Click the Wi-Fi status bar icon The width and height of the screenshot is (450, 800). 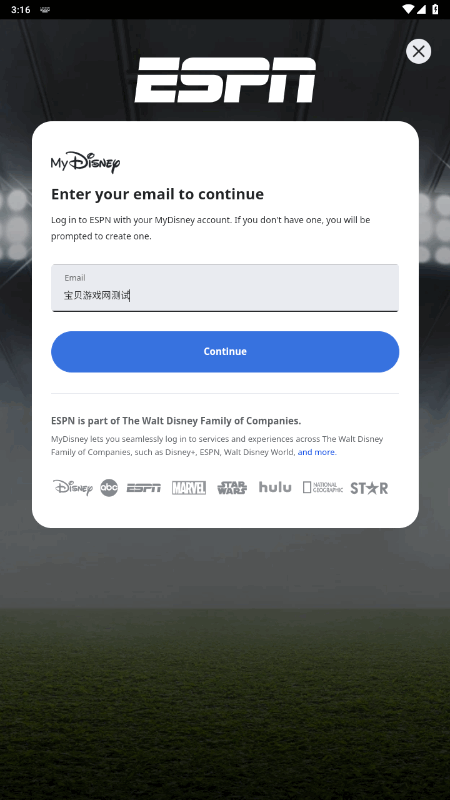(408, 9)
